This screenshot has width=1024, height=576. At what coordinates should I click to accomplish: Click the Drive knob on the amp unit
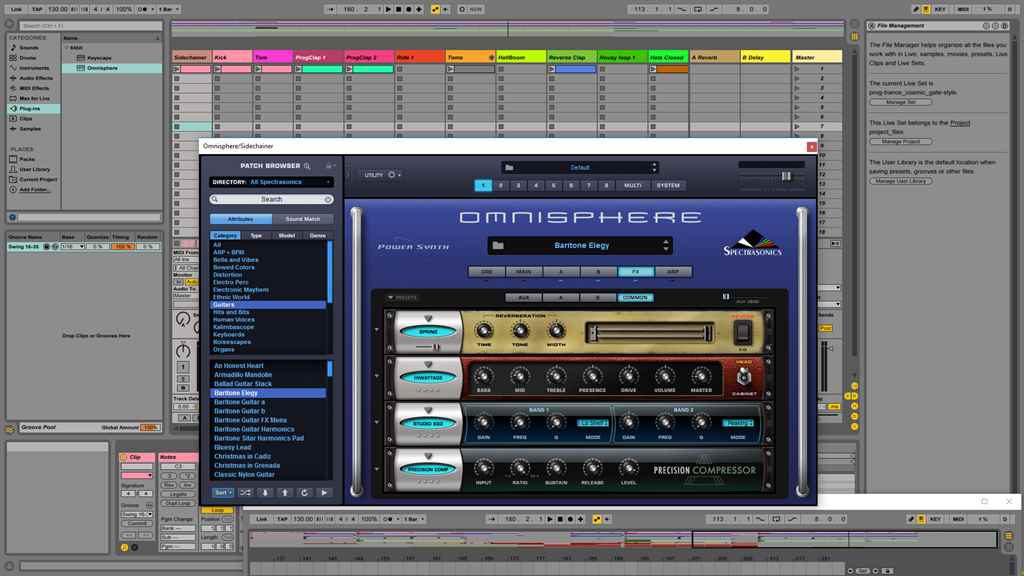628,376
